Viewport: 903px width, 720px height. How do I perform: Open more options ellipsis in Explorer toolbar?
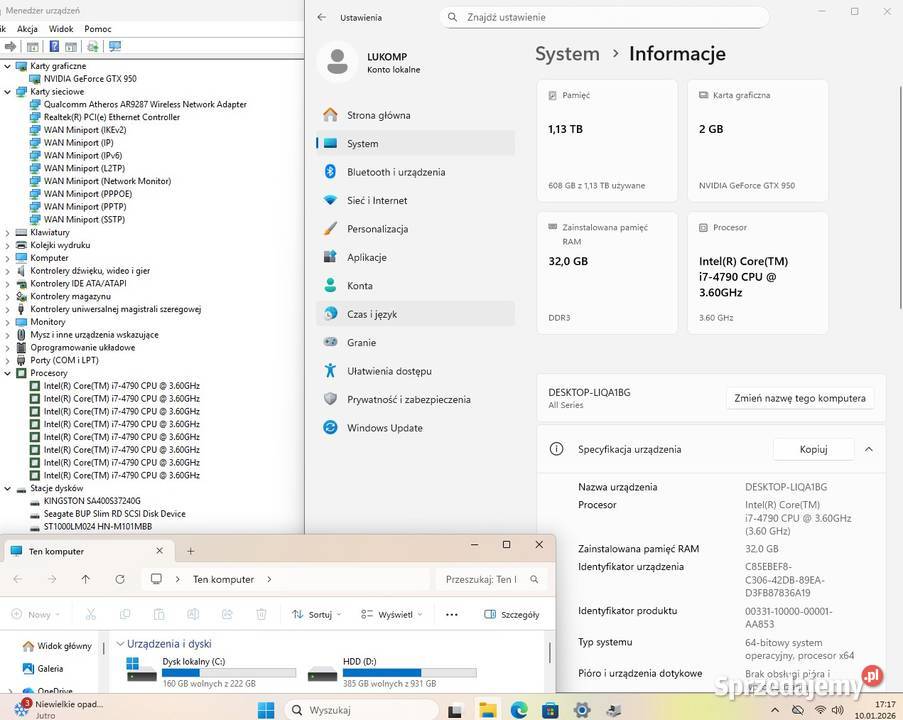[x=452, y=615]
